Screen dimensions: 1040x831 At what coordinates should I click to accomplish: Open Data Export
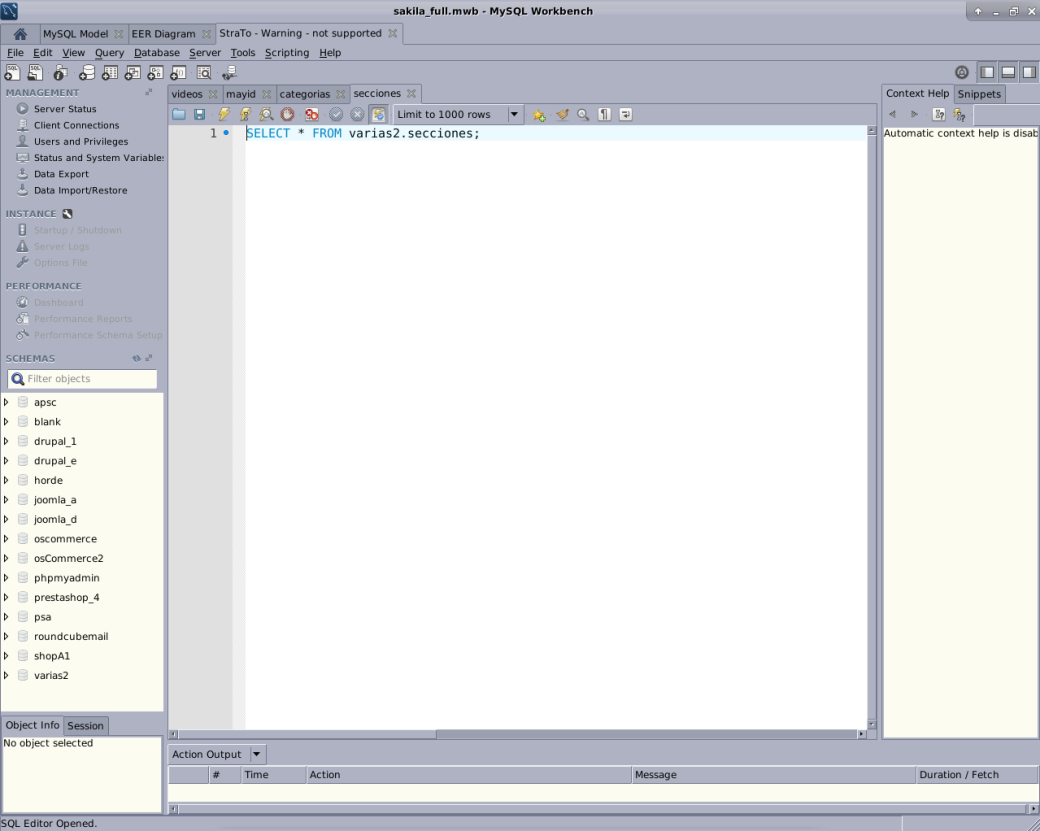61,174
